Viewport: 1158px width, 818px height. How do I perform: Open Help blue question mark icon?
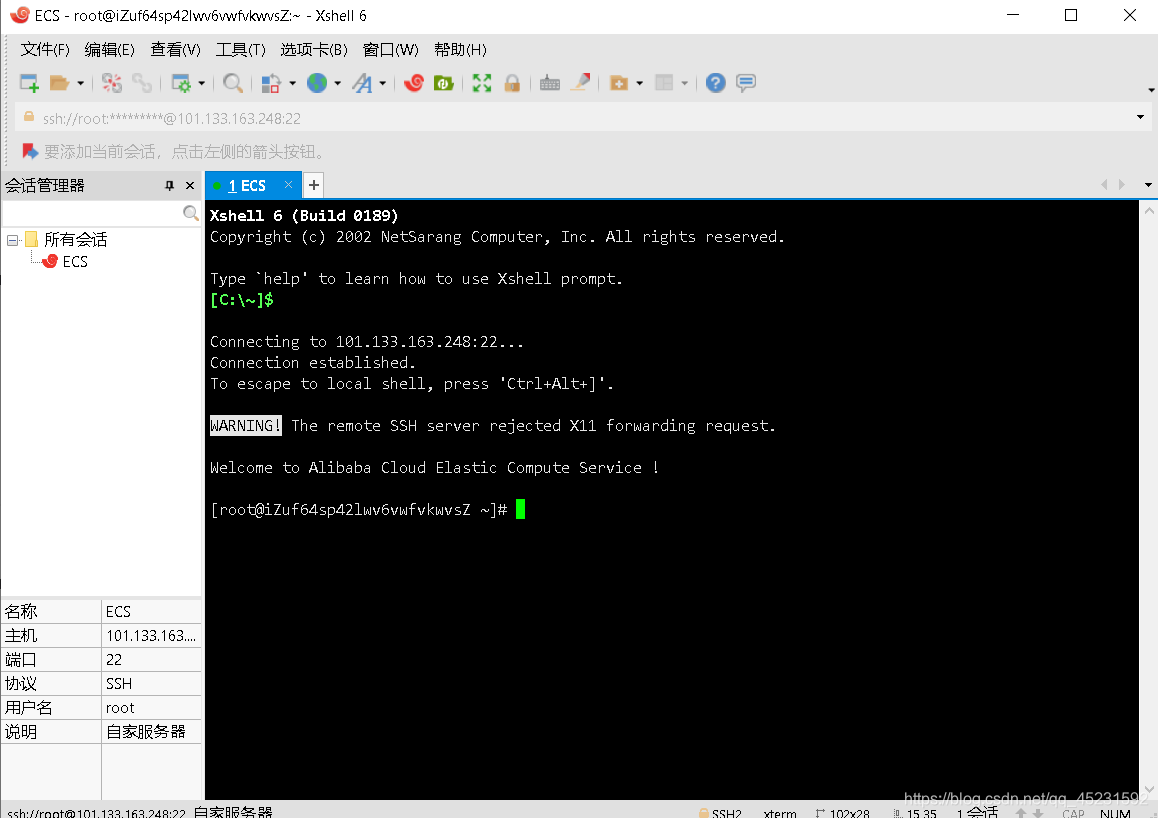pos(716,83)
